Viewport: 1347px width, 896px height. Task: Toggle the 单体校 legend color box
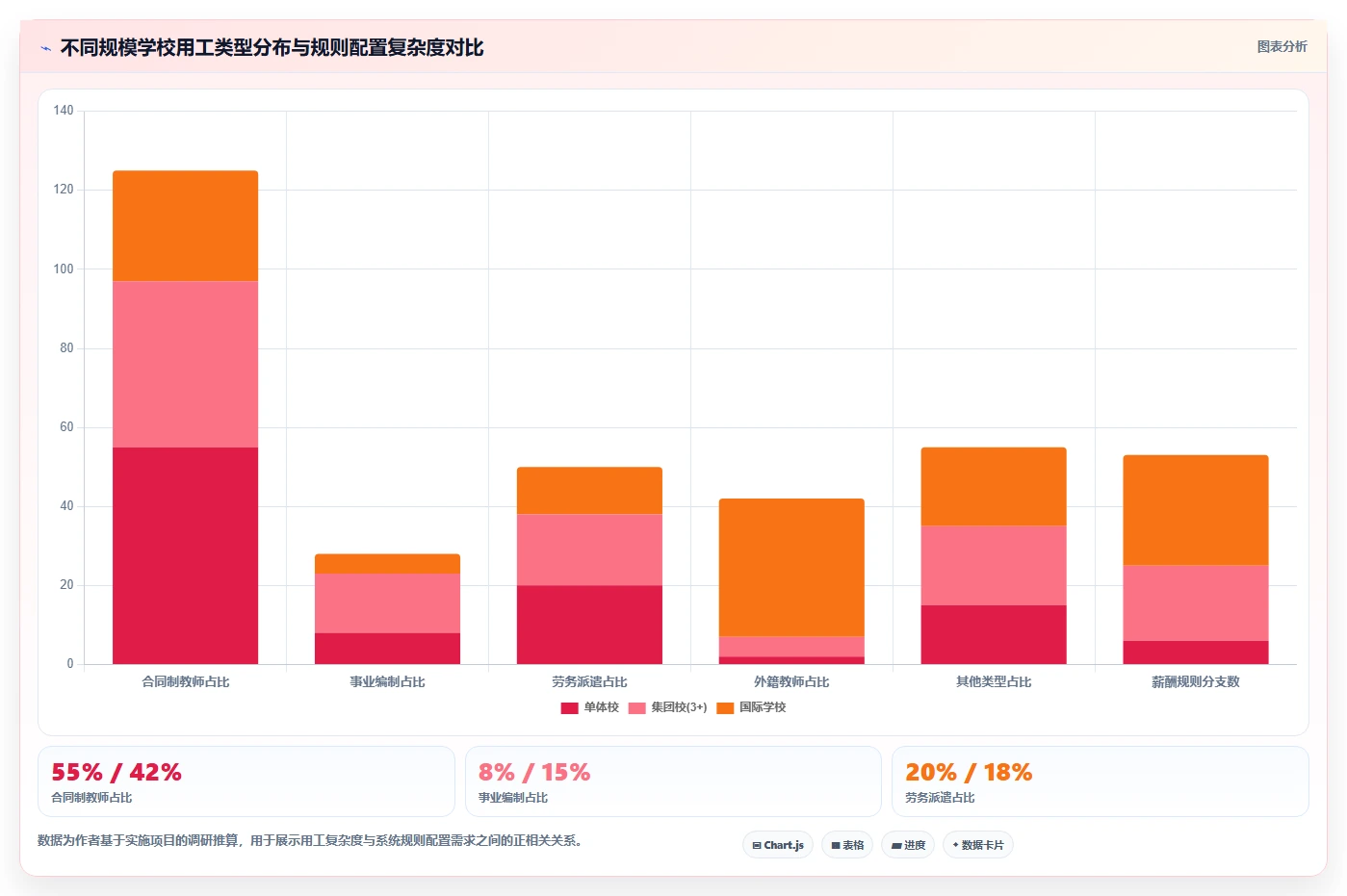pos(569,707)
